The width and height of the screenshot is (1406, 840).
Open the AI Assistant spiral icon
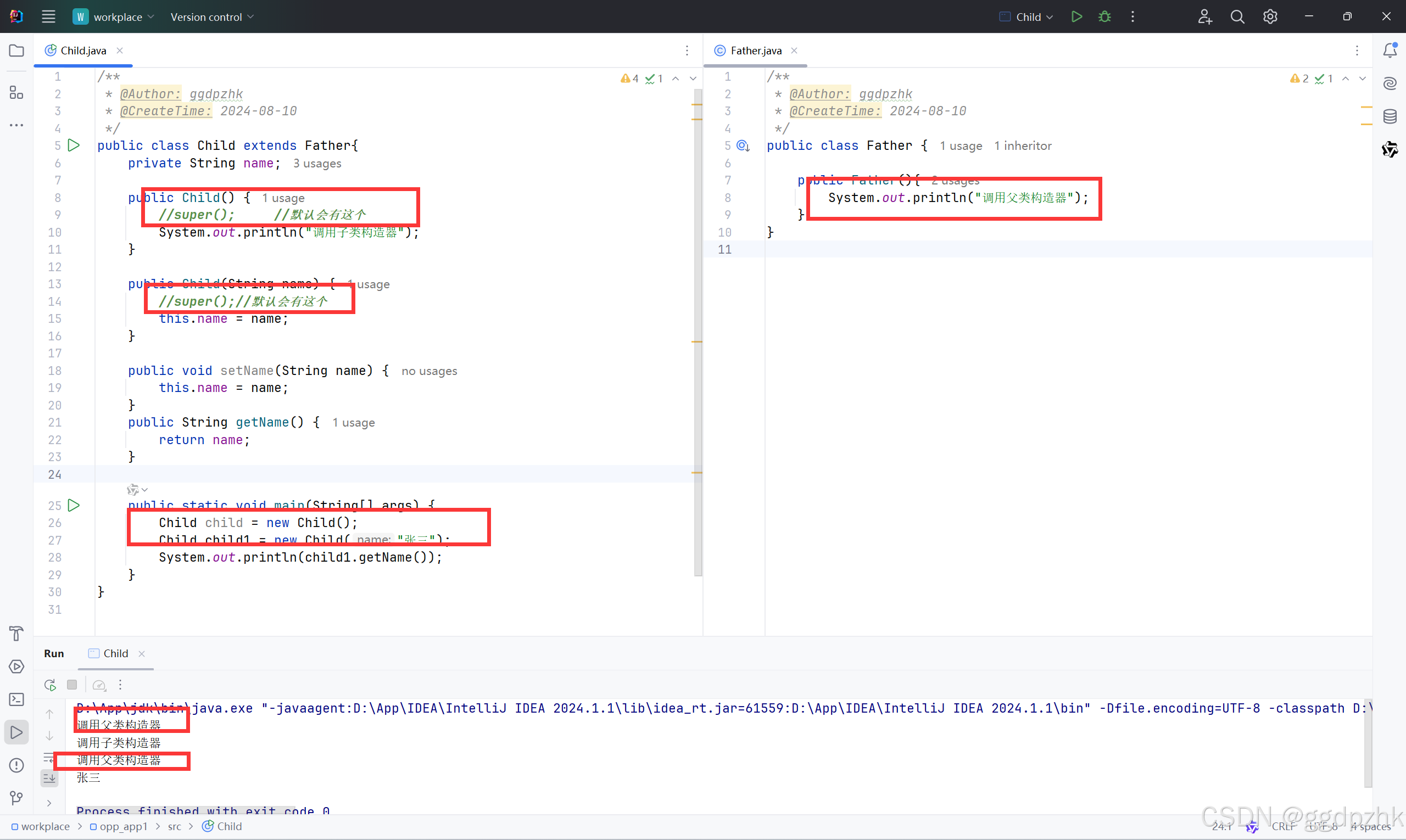pyautogui.click(x=1390, y=84)
